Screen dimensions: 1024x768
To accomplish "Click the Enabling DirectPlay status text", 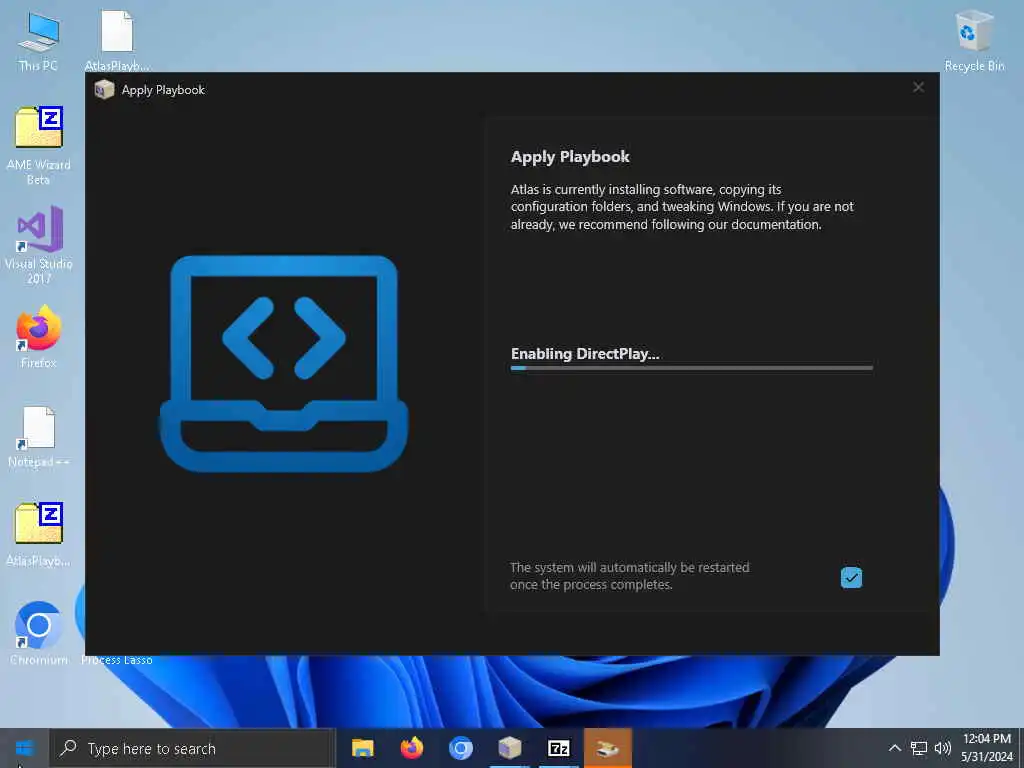I will [585, 354].
